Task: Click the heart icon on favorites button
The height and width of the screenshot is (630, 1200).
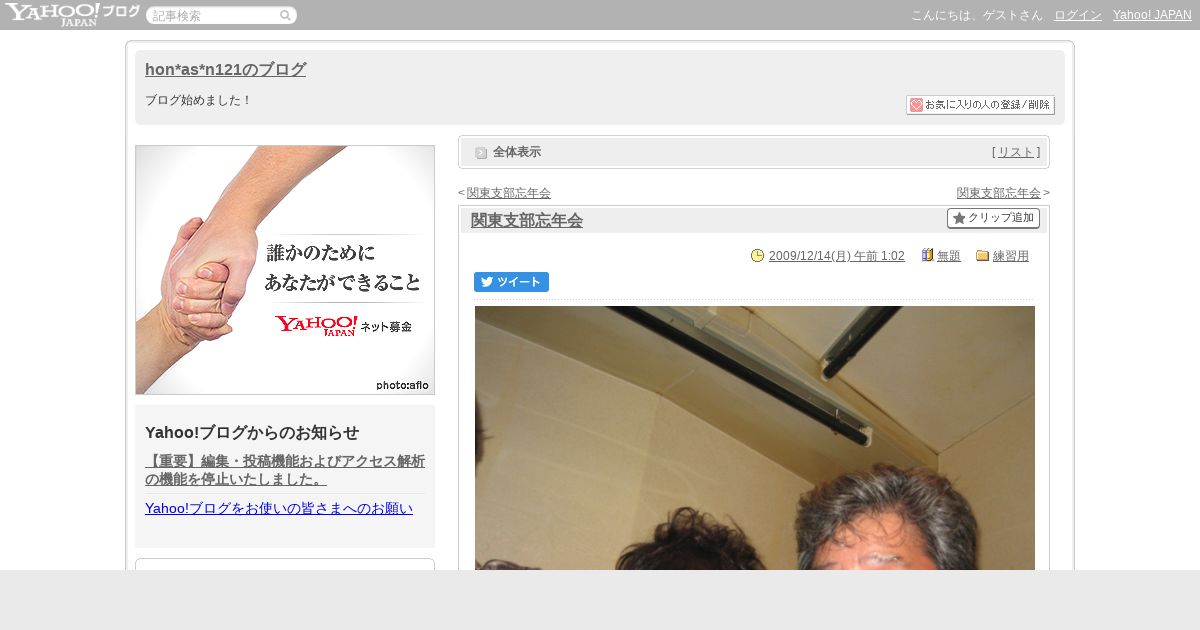Action: [916, 105]
